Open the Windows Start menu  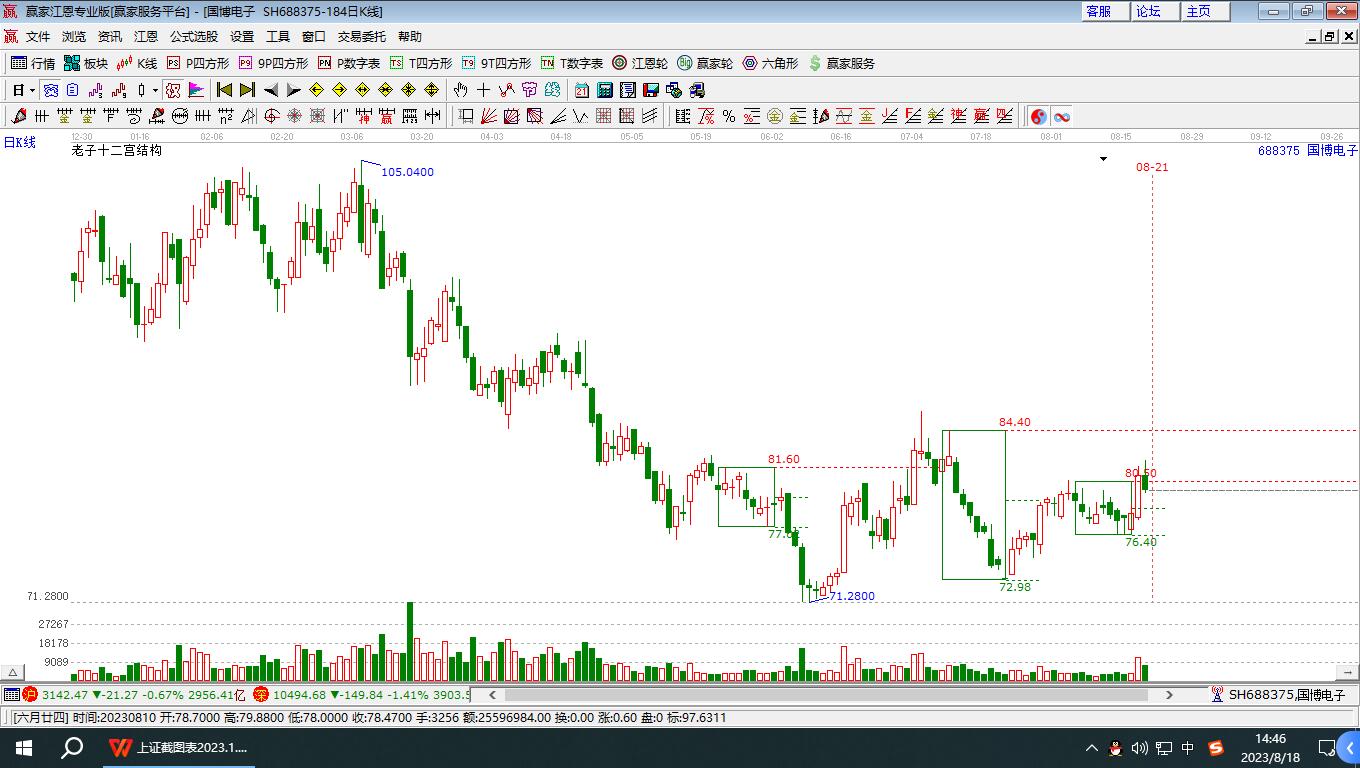click(x=24, y=747)
